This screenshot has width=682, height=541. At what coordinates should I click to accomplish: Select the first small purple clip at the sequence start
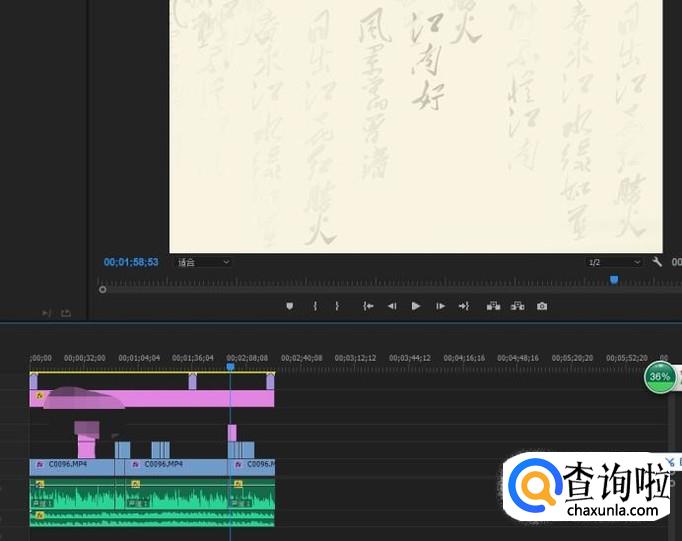tap(33, 381)
